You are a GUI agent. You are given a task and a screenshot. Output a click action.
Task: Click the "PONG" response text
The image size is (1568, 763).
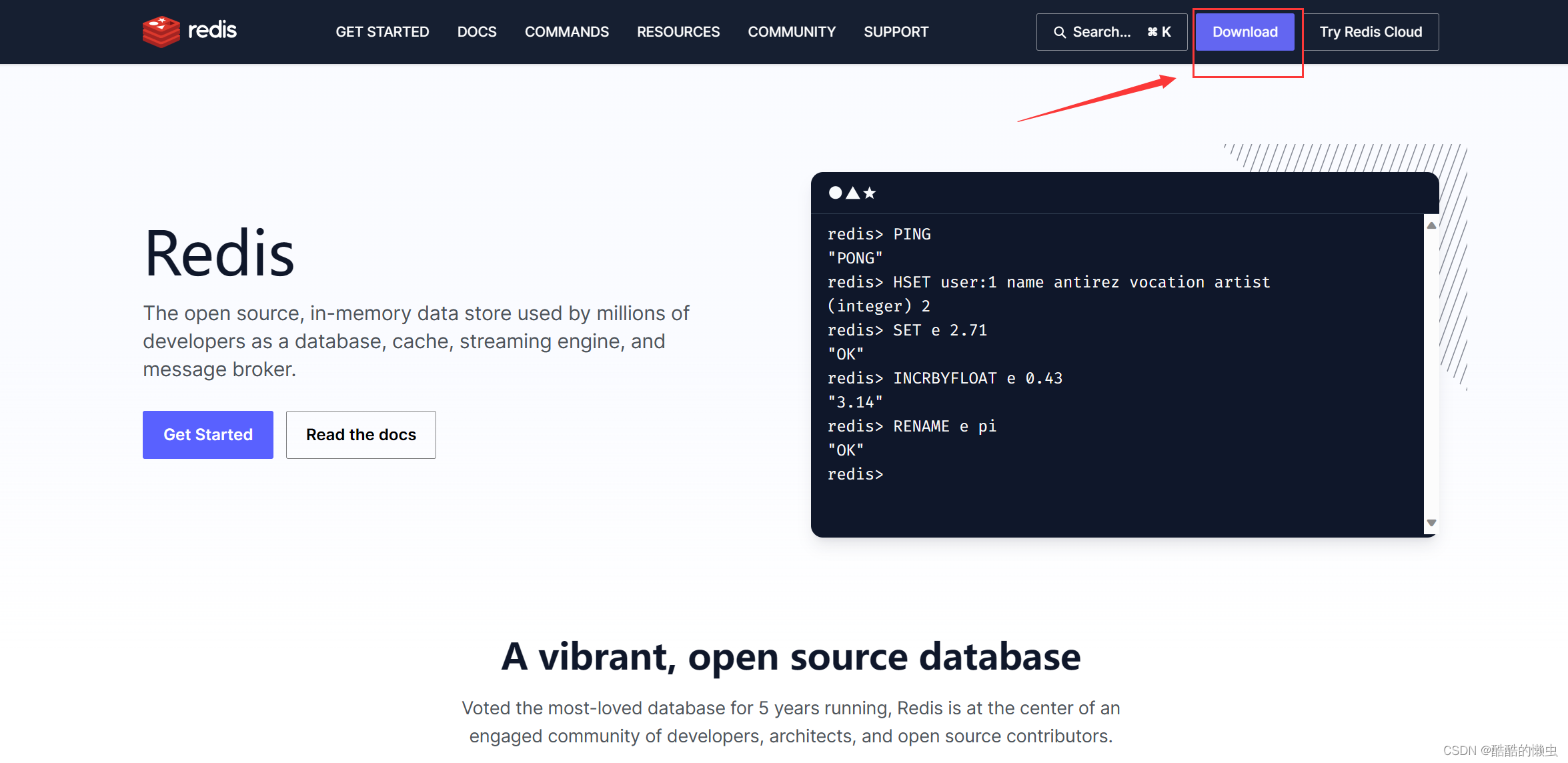[855, 258]
